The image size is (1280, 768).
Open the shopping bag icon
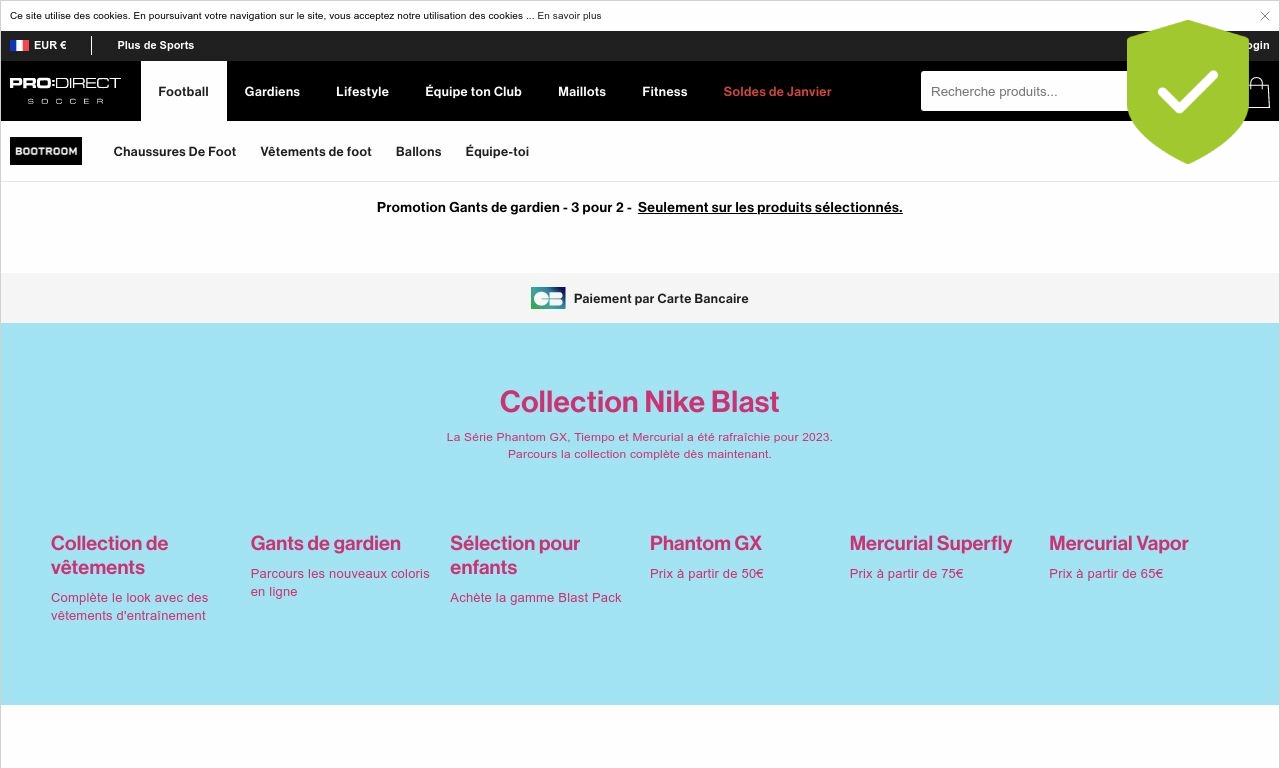point(1259,92)
